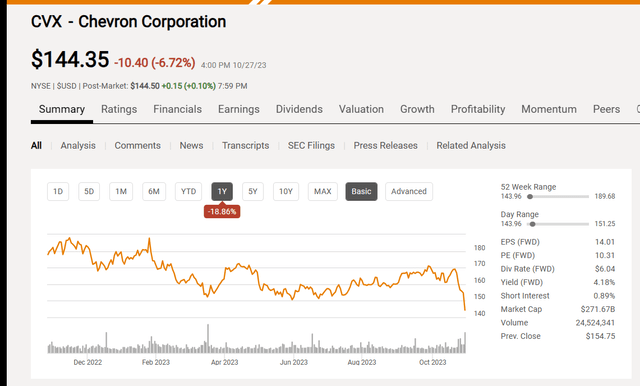The width and height of the screenshot is (640, 386).
Task: Click the Short Interest label
Action: pyautogui.click(x=525, y=296)
